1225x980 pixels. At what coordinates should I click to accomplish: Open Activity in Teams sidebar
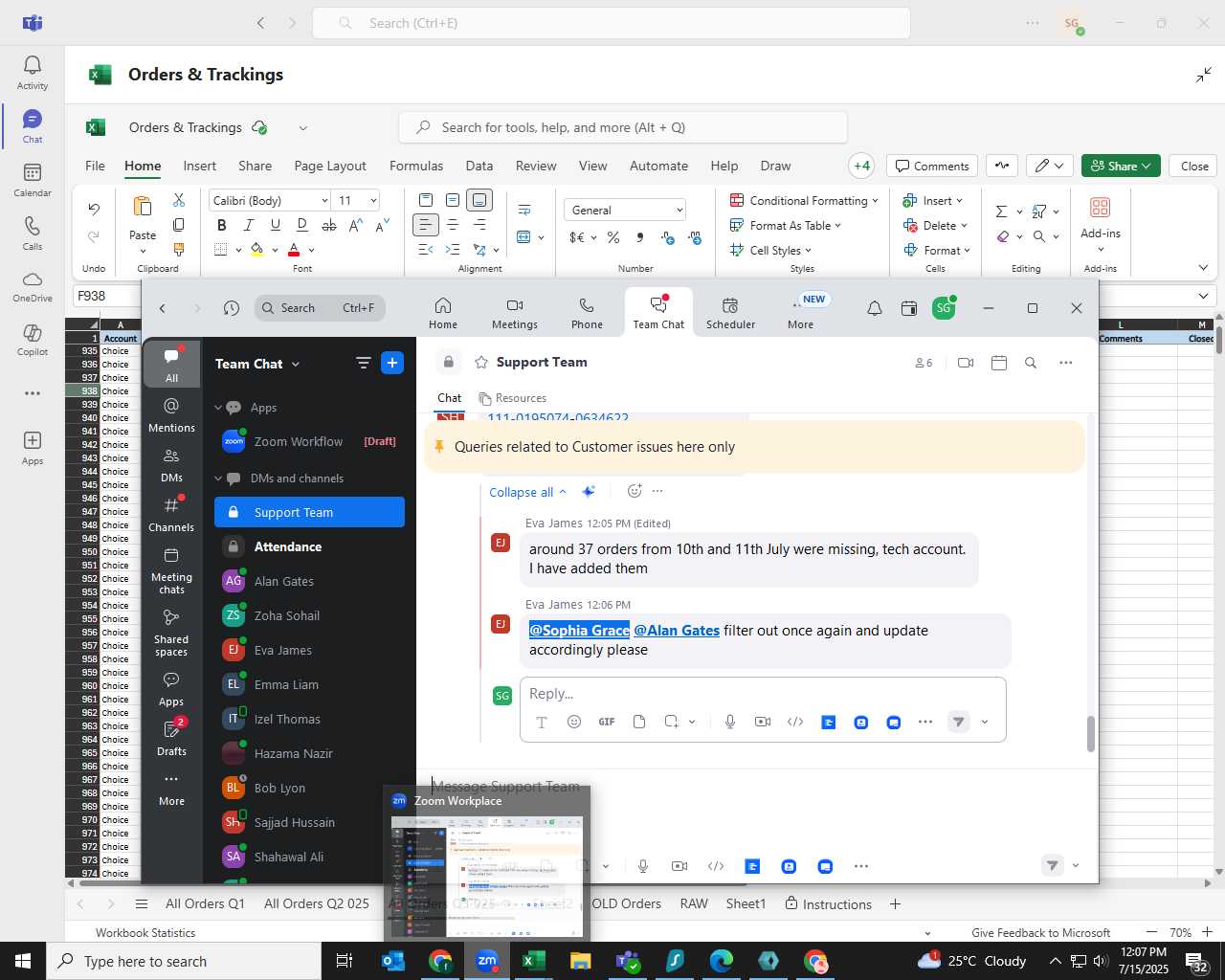coord(33,73)
